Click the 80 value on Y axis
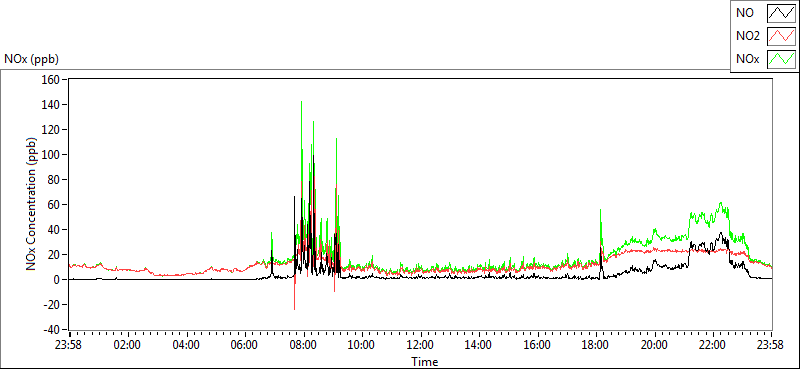Viewport: 800px width, 369px height. click(x=55, y=180)
